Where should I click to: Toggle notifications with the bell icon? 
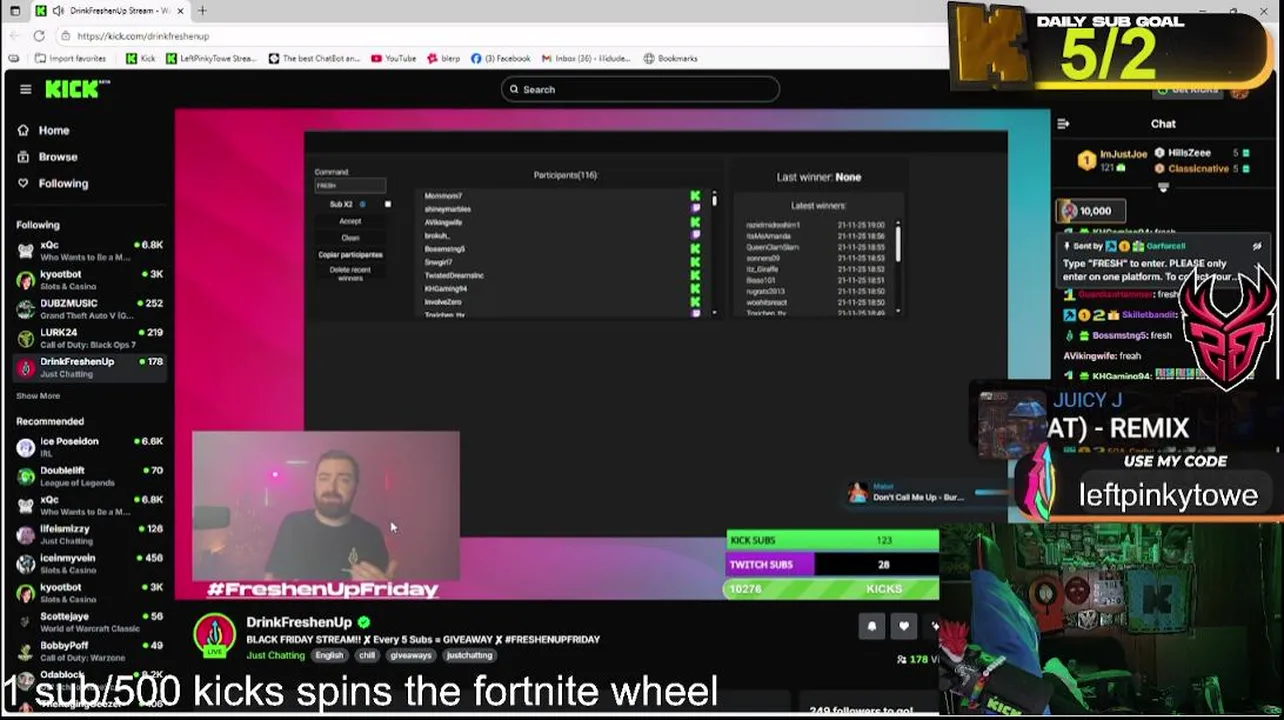[x=872, y=626]
